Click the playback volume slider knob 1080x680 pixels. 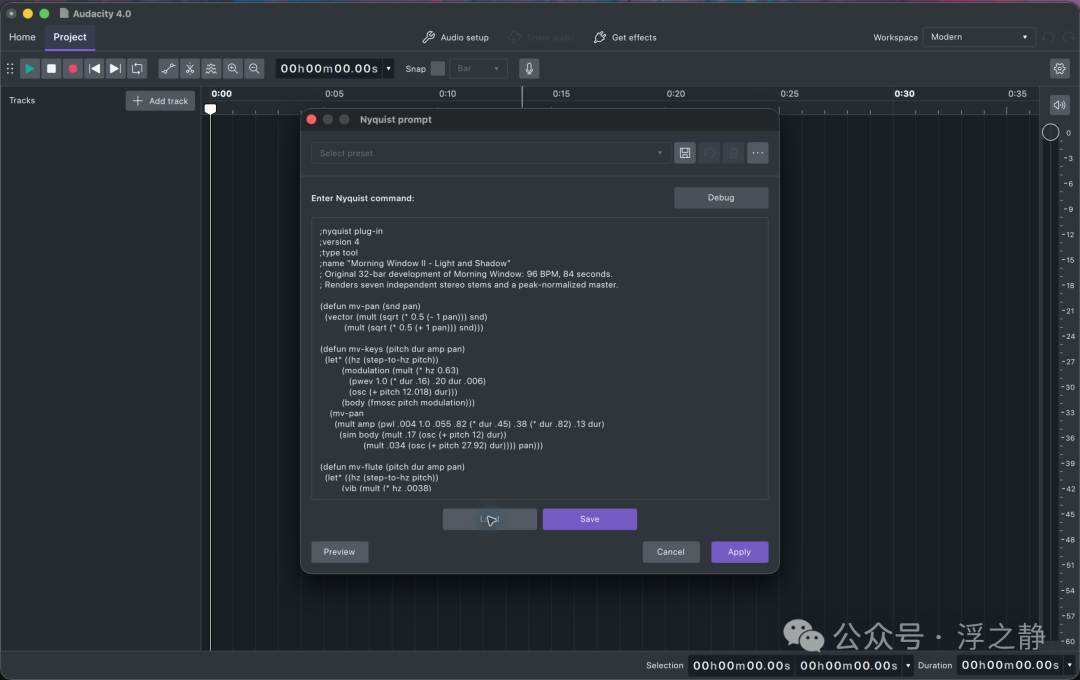1050,132
